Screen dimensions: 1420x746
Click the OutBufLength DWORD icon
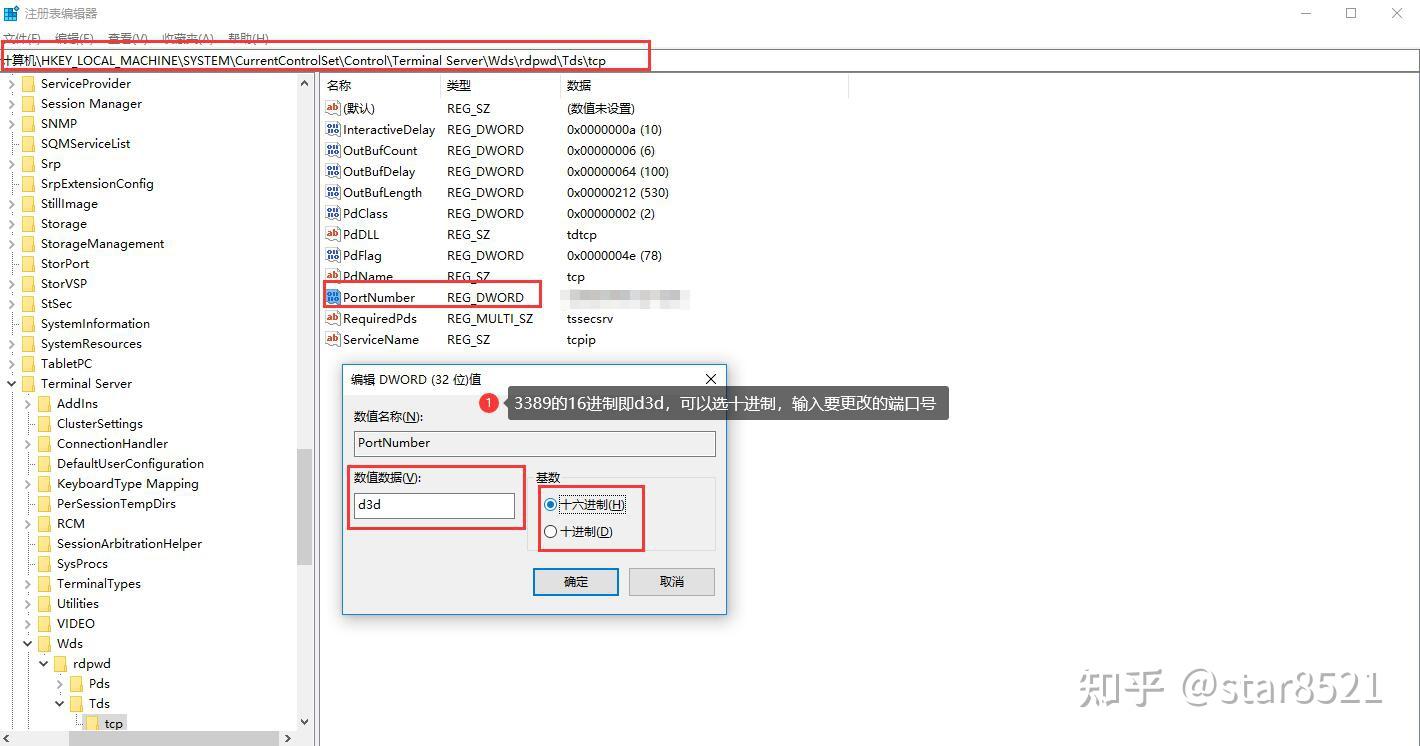coord(333,192)
